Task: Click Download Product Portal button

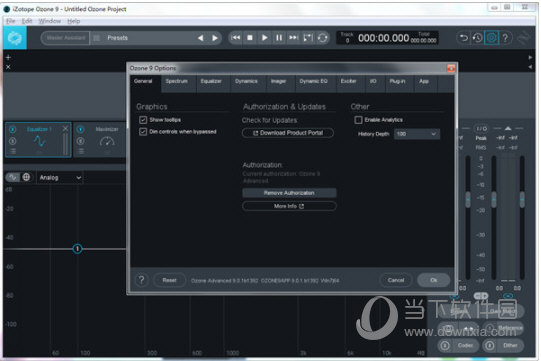Action: (x=288, y=133)
